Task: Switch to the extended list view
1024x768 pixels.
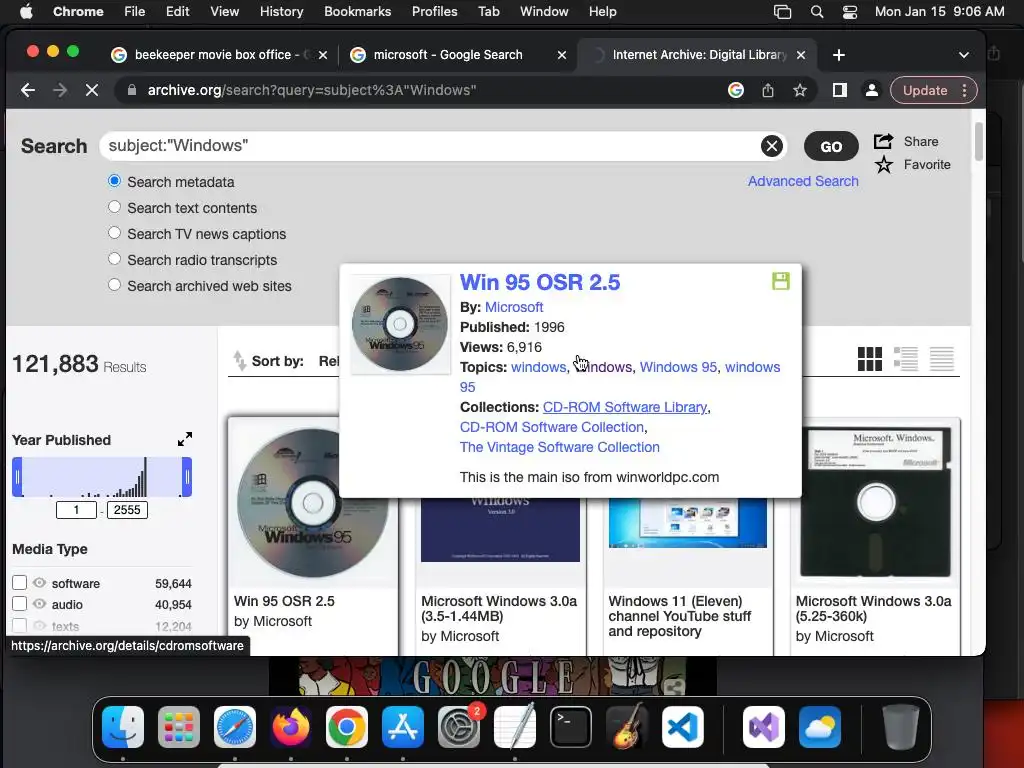Action: click(x=906, y=359)
